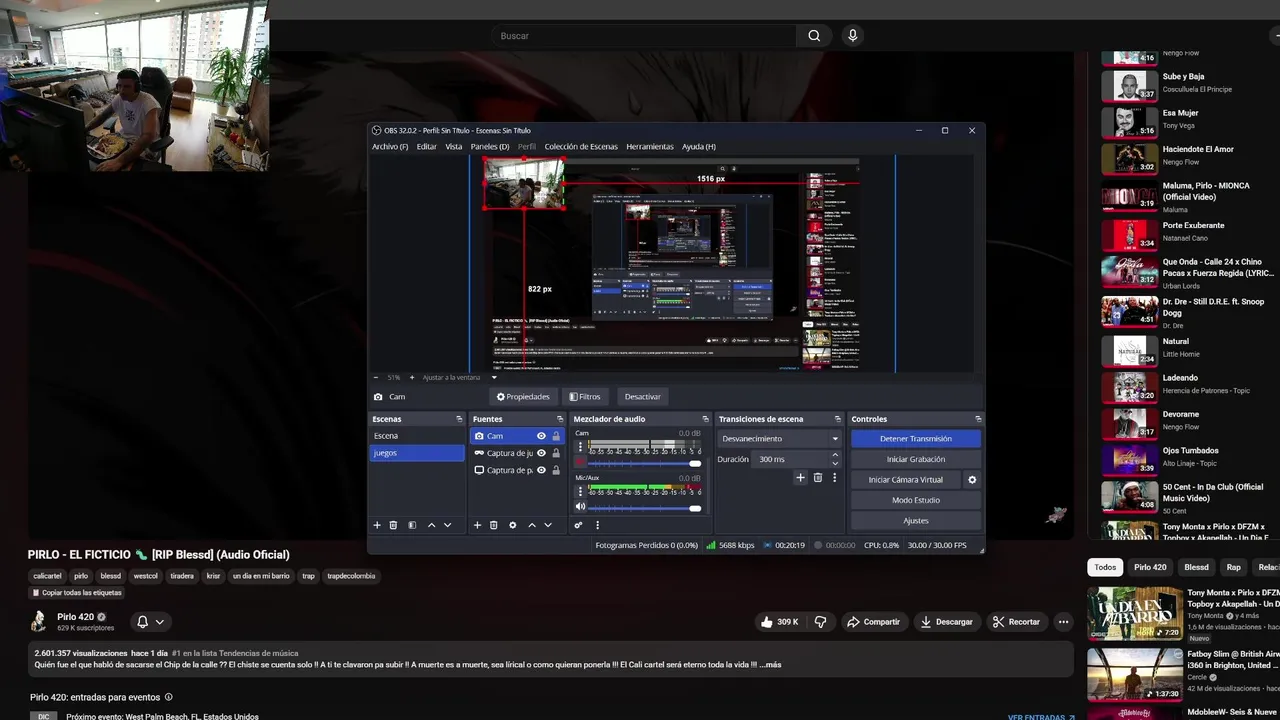Viewport: 1280px width, 720px height.
Task: Undock the Controles panel
Action: pos(978,419)
